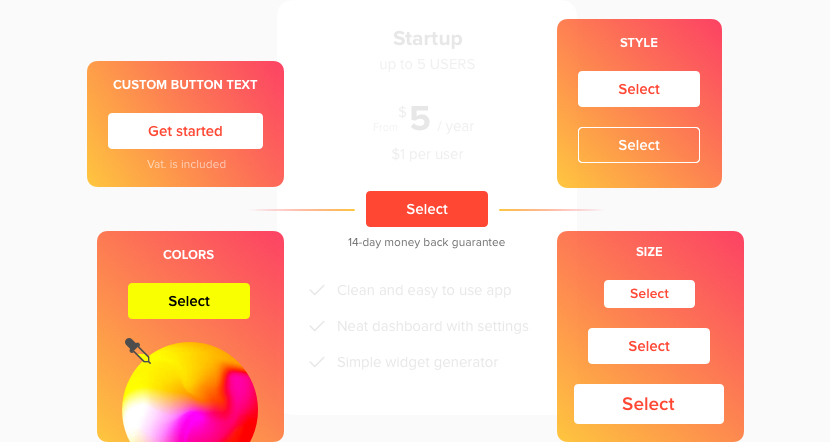Click the eyedropper color picker icon
Viewport: 830px width, 442px height.
[137, 350]
